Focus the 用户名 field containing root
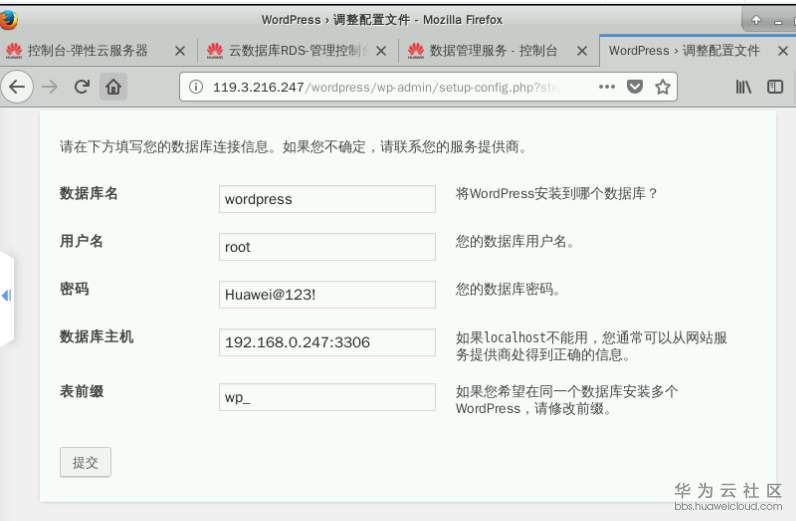This screenshot has width=796, height=521. click(x=327, y=247)
